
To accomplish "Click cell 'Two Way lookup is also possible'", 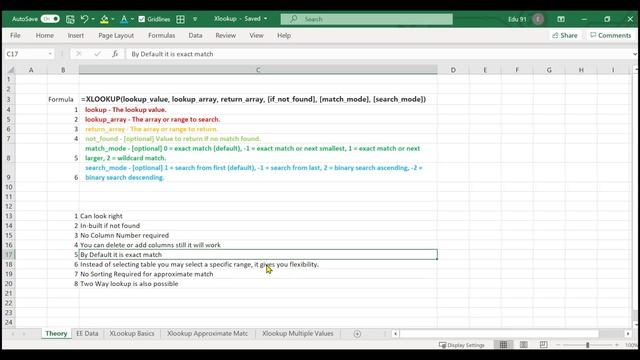I will [258, 284].
